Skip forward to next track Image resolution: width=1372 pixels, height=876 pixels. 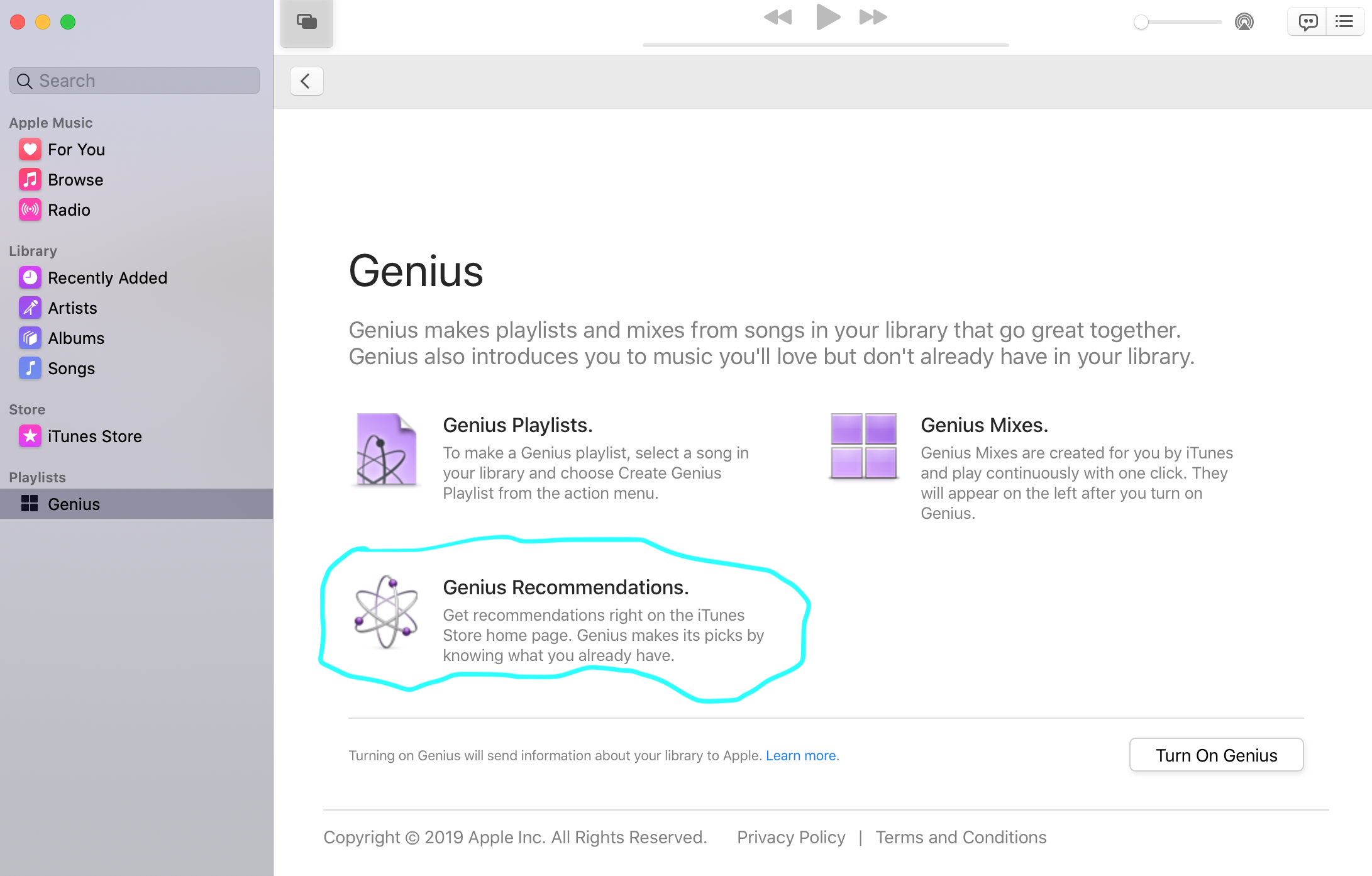[873, 17]
